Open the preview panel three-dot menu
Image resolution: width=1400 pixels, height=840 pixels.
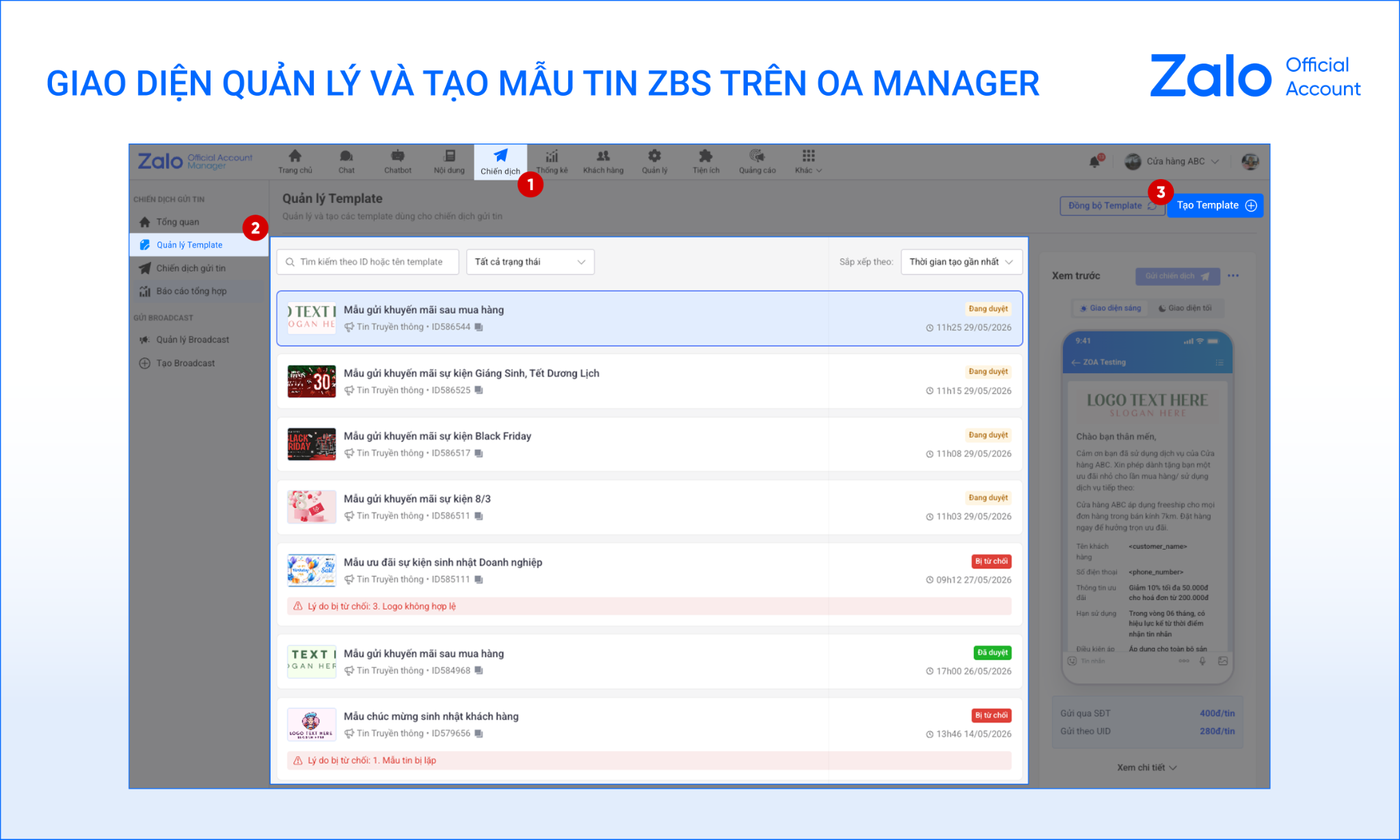click(1233, 276)
